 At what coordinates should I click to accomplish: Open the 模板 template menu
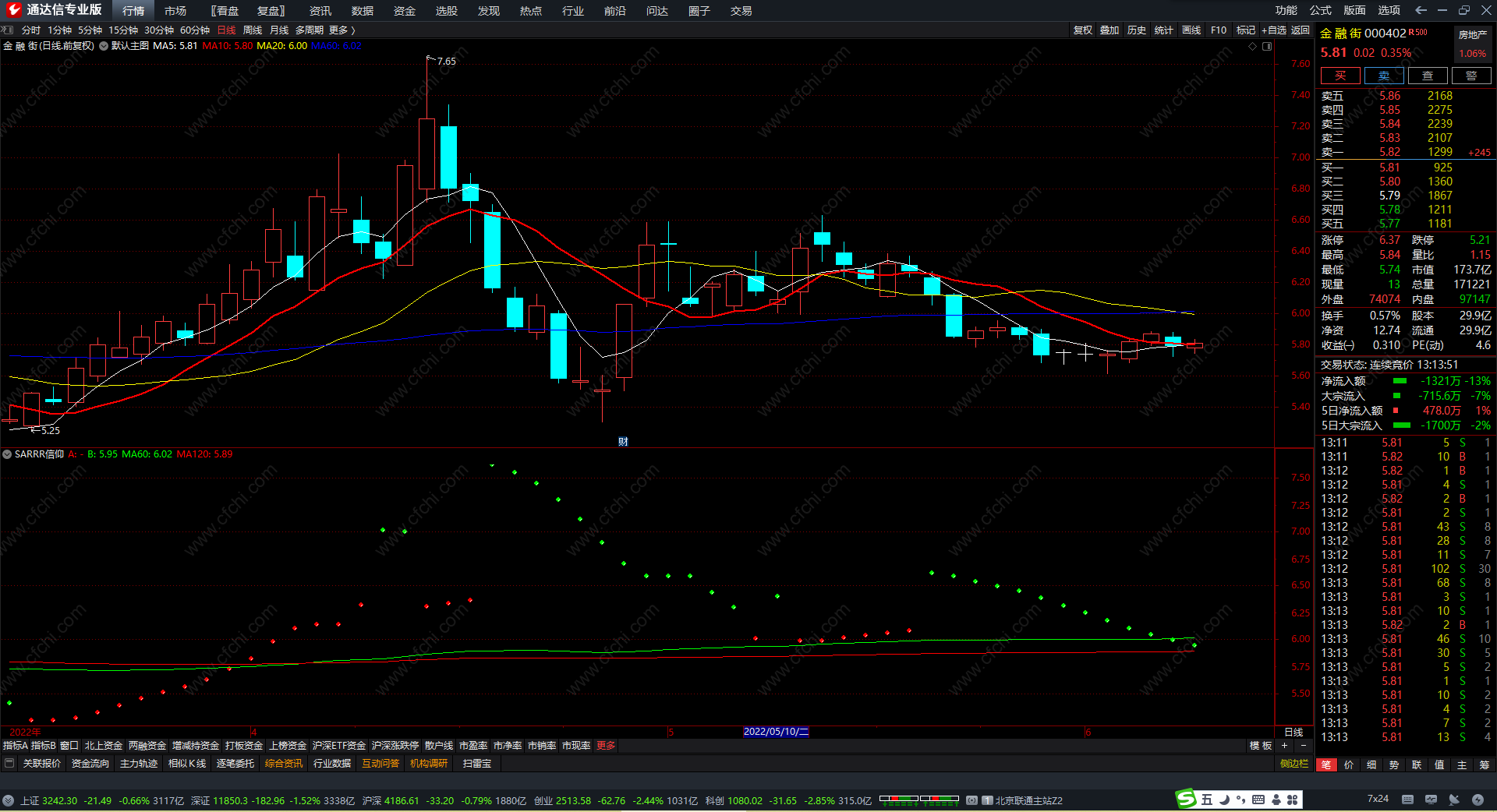tap(1261, 746)
